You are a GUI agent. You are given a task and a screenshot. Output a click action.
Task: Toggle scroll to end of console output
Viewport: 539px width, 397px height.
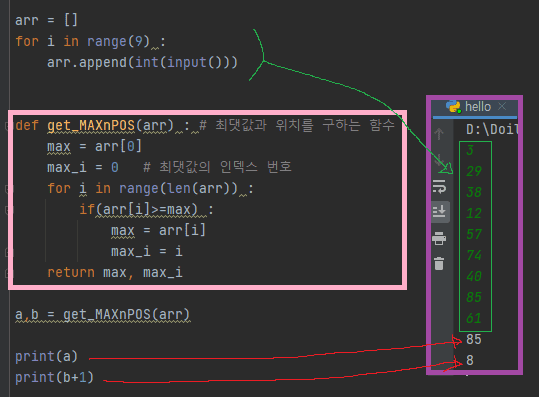click(x=439, y=211)
